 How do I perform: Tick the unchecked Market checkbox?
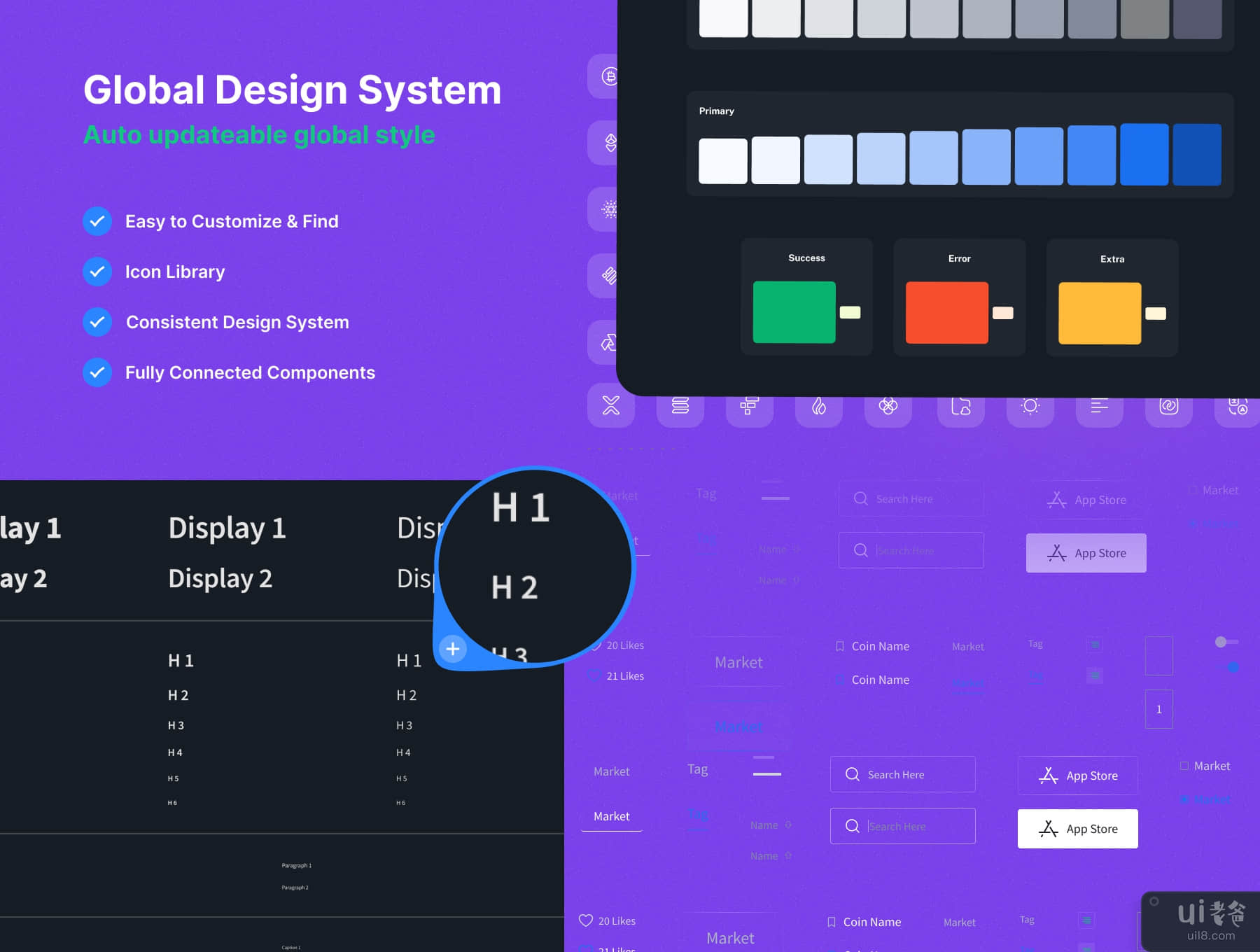[1184, 766]
